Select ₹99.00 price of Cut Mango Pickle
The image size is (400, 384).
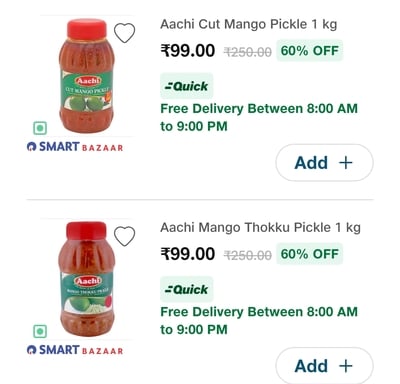click(188, 51)
